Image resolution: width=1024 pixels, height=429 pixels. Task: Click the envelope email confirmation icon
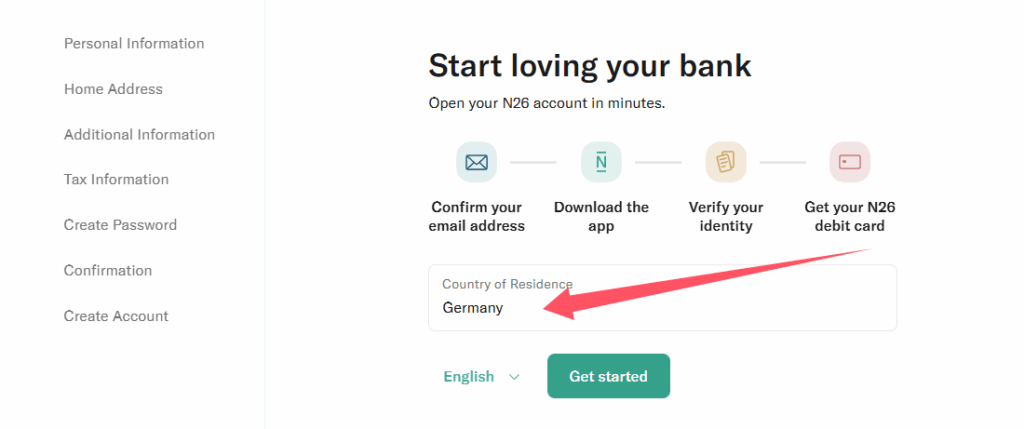pos(476,162)
